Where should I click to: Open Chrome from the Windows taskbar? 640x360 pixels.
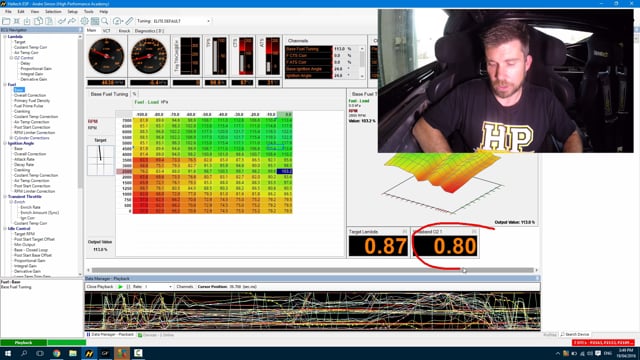coord(56,353)
